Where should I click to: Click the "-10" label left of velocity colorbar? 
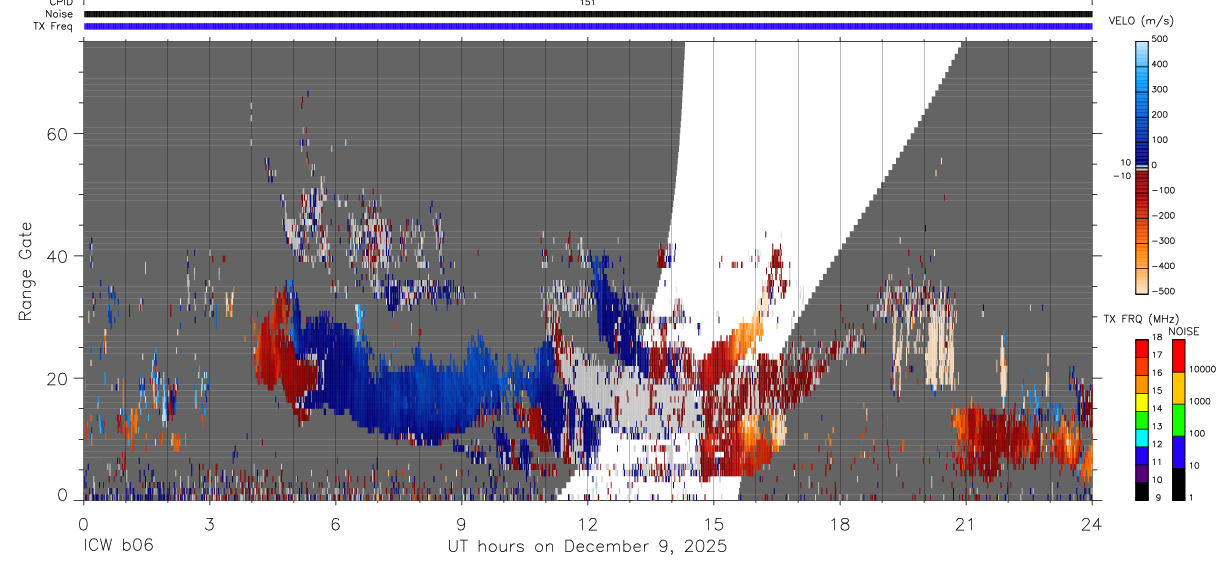pyautogui.click(x=1121, y=175)
